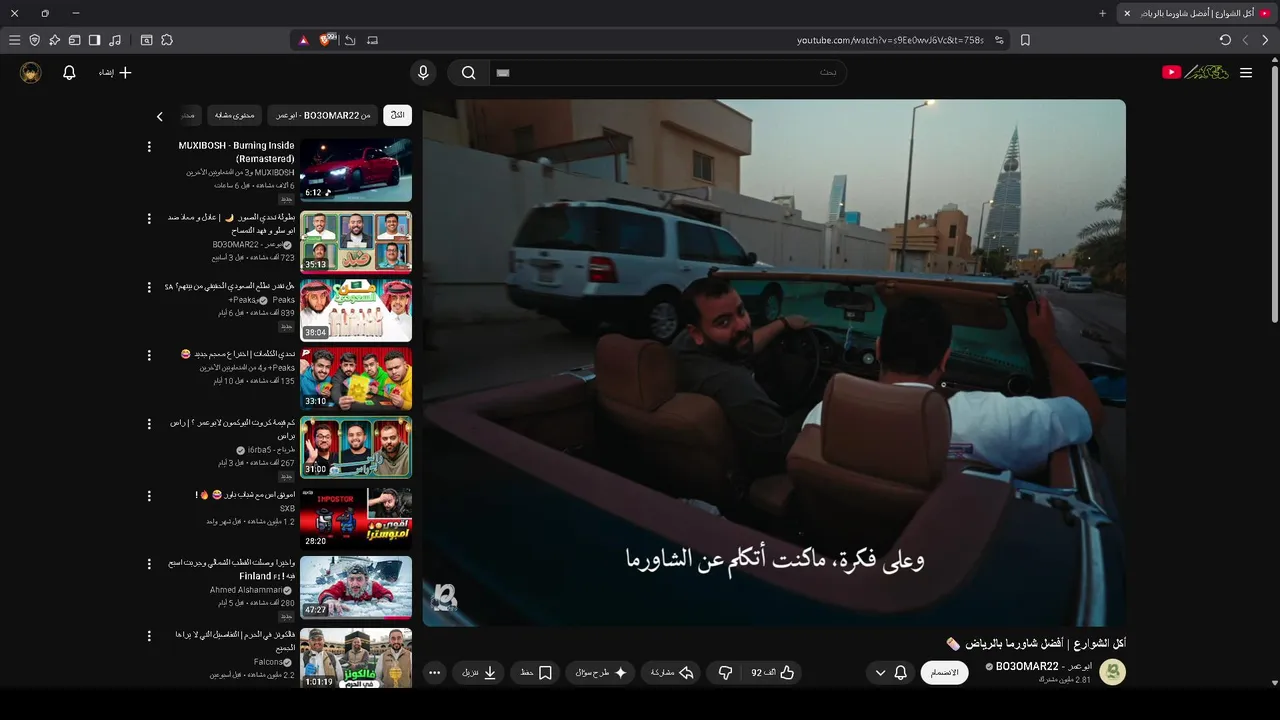The width and height of the screenshot is (1280, 720).
Task: Click the Leo AI sparkle icon in toolbar
Action: coord(55,40)
